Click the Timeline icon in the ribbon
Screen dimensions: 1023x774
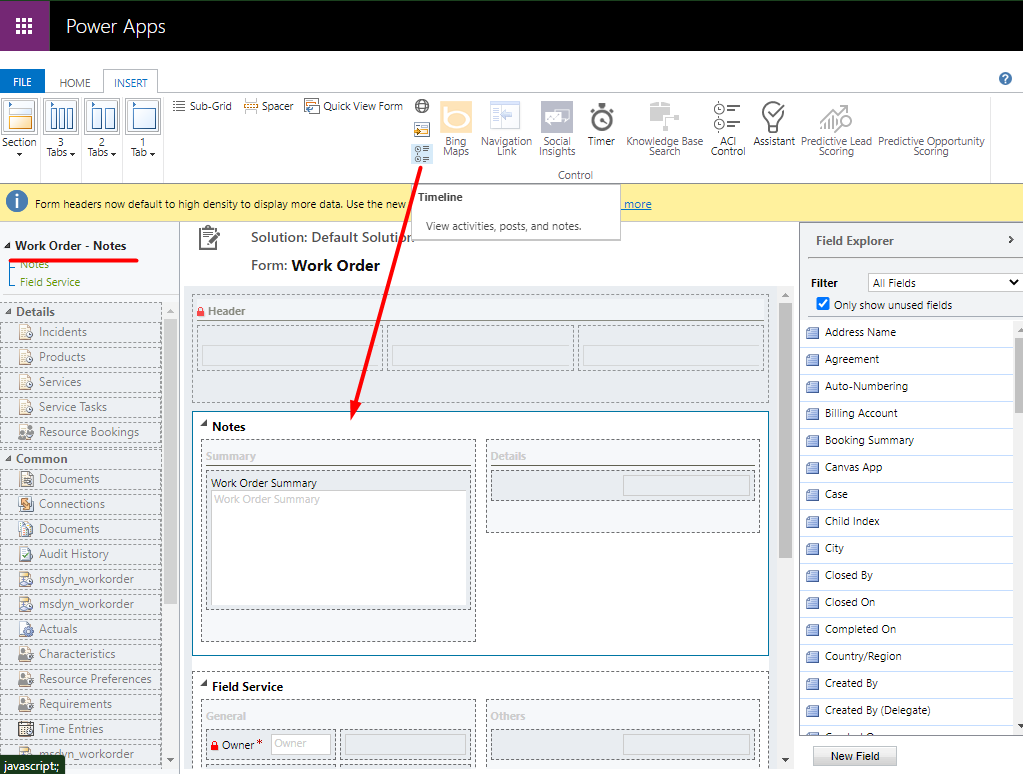[x=422, y=154]
